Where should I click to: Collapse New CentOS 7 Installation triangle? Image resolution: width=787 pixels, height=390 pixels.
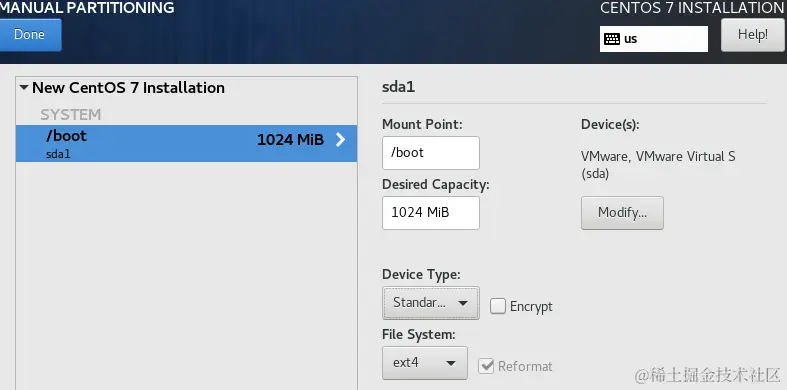coord(24,88)
